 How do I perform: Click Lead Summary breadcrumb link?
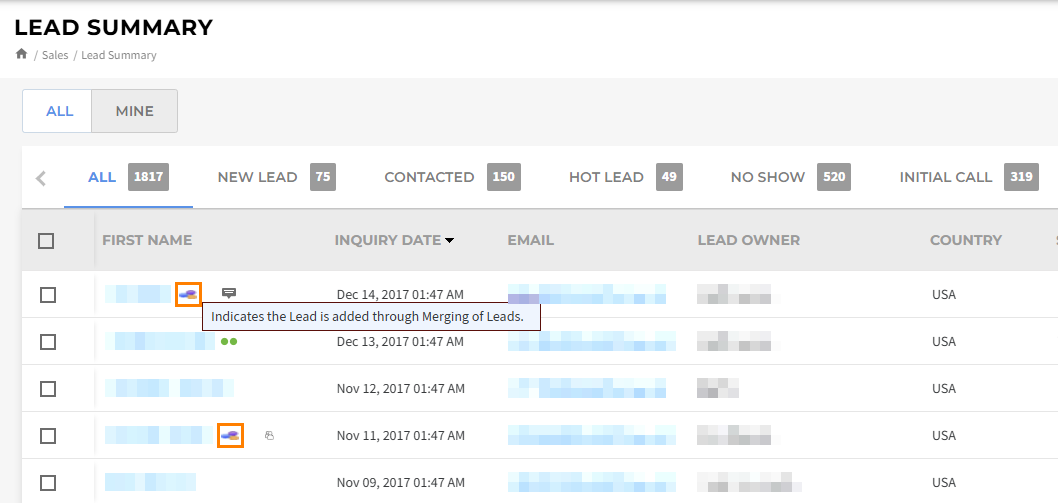(x=119, y=55)
